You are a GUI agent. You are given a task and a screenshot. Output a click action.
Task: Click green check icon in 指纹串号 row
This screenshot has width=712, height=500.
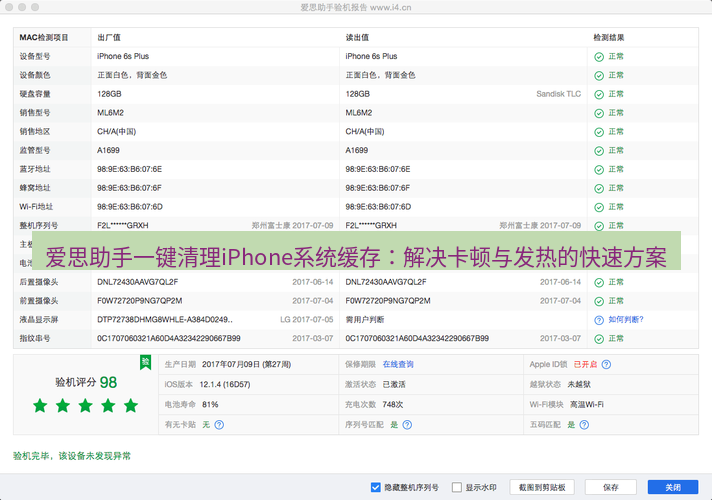[599, 339]
